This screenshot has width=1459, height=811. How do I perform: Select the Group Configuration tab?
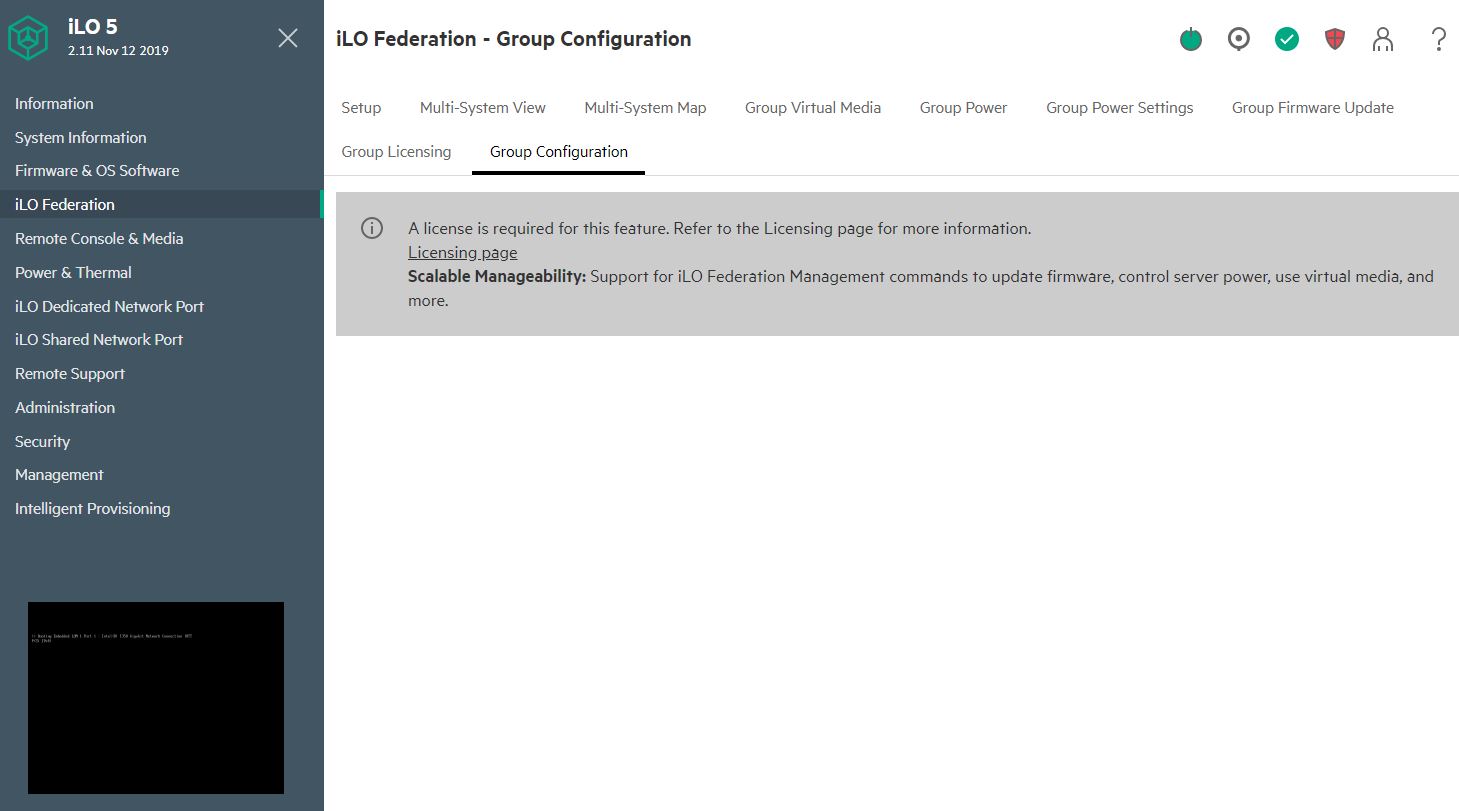pyautogui.click(x=559, y=152)
